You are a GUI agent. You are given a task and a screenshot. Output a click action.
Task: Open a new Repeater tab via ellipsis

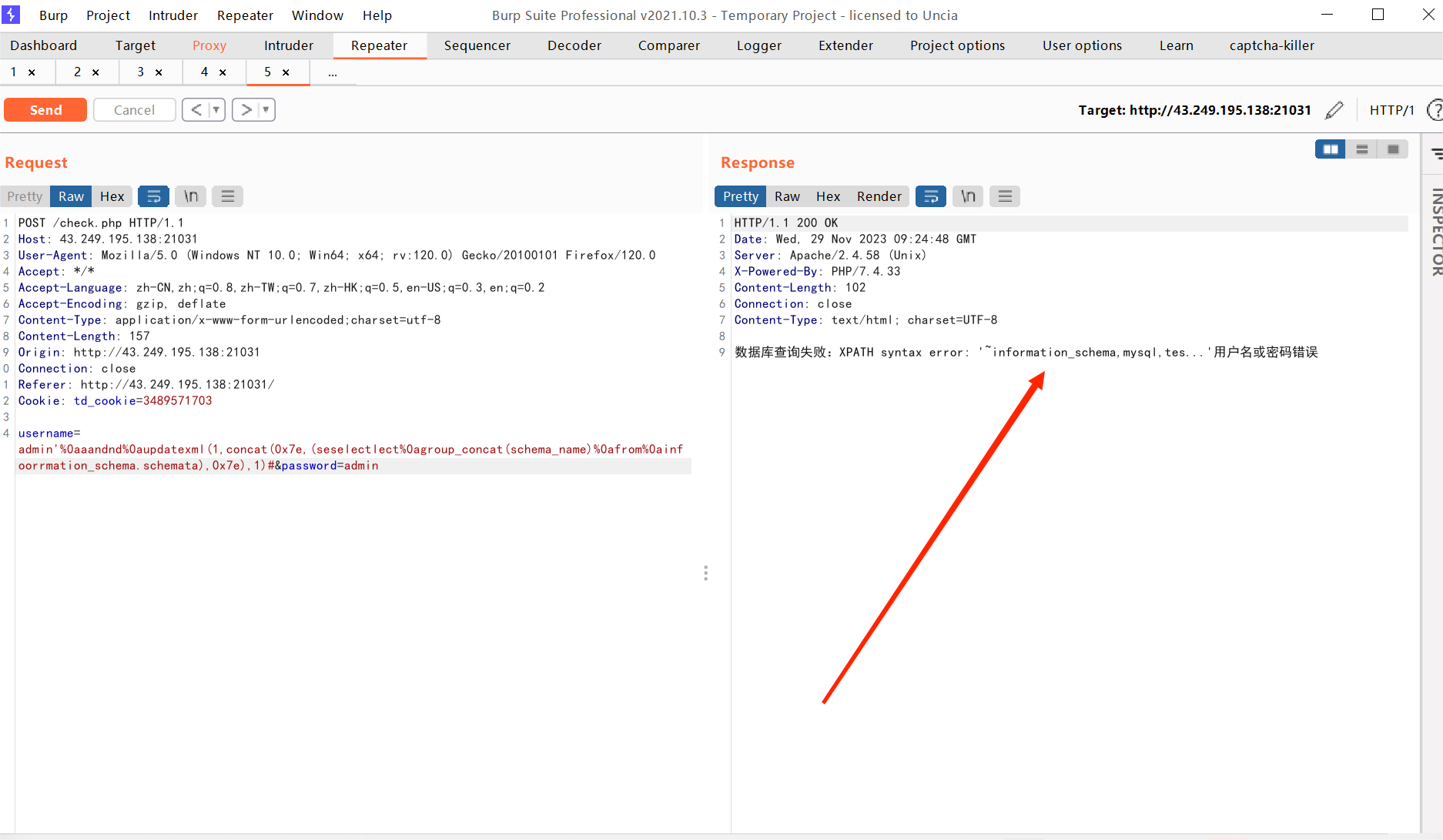(333, 72)
